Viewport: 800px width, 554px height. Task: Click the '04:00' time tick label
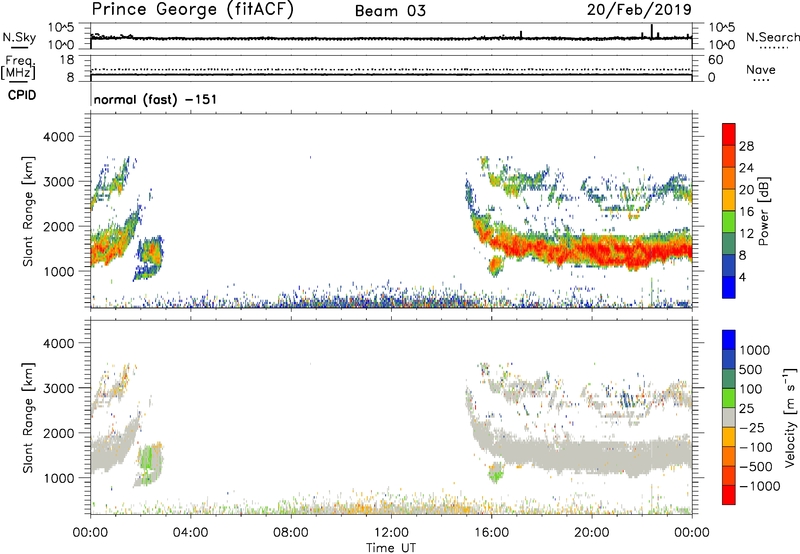pyautogui.click(x=190, y=532)
